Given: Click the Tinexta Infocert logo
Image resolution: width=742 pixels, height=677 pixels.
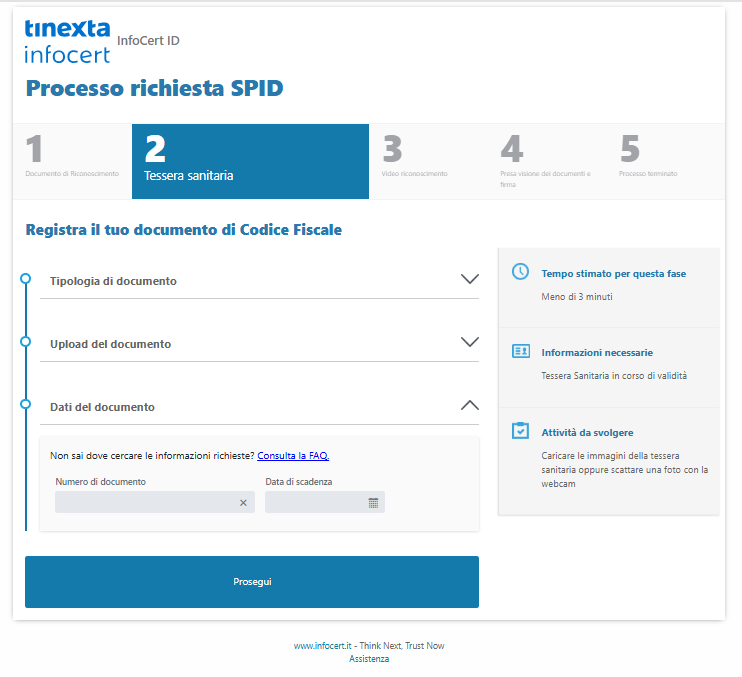Looking at the screenshot, I should pyautogui.click(x=67, y=42).
